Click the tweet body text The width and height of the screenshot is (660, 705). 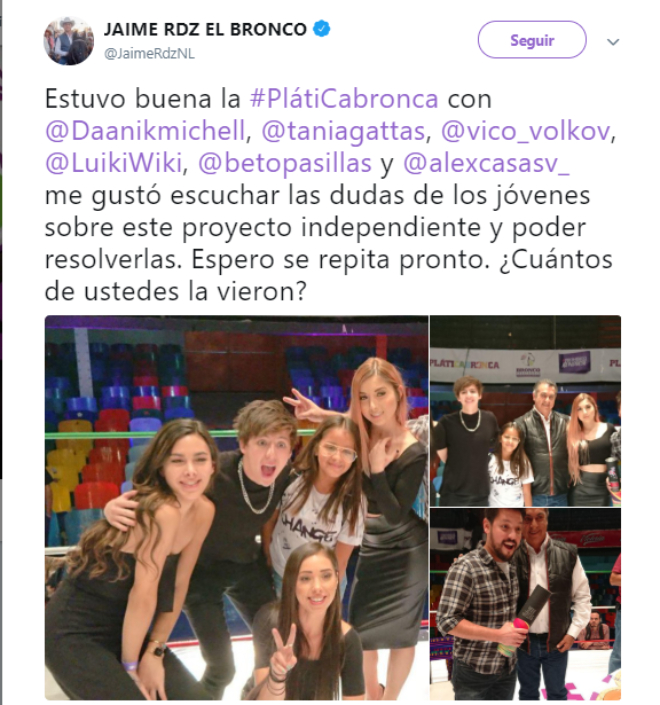[330, 195]
